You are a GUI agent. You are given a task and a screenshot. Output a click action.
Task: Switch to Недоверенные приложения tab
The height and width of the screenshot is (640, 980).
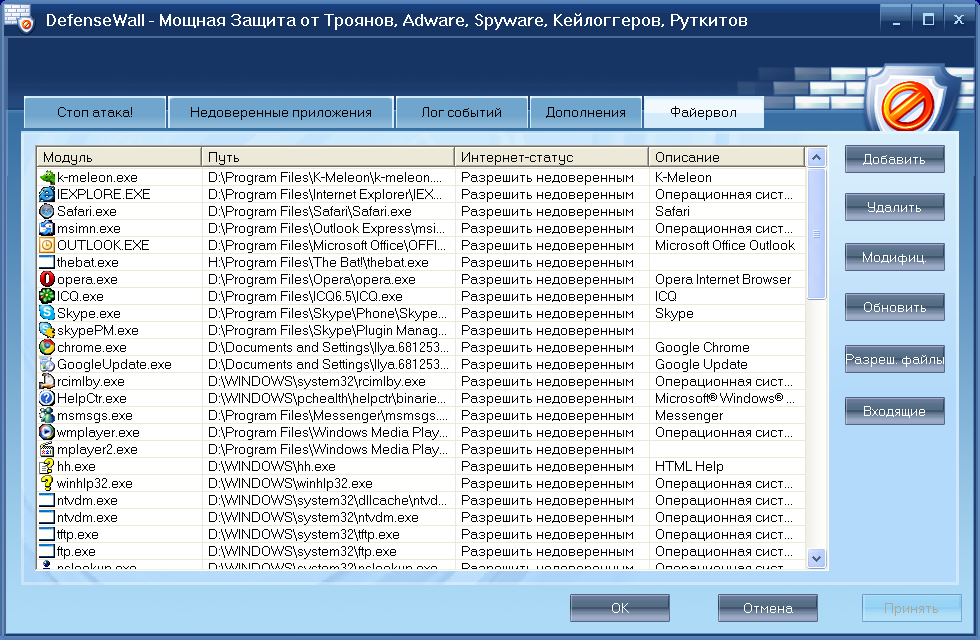point(281,112)
